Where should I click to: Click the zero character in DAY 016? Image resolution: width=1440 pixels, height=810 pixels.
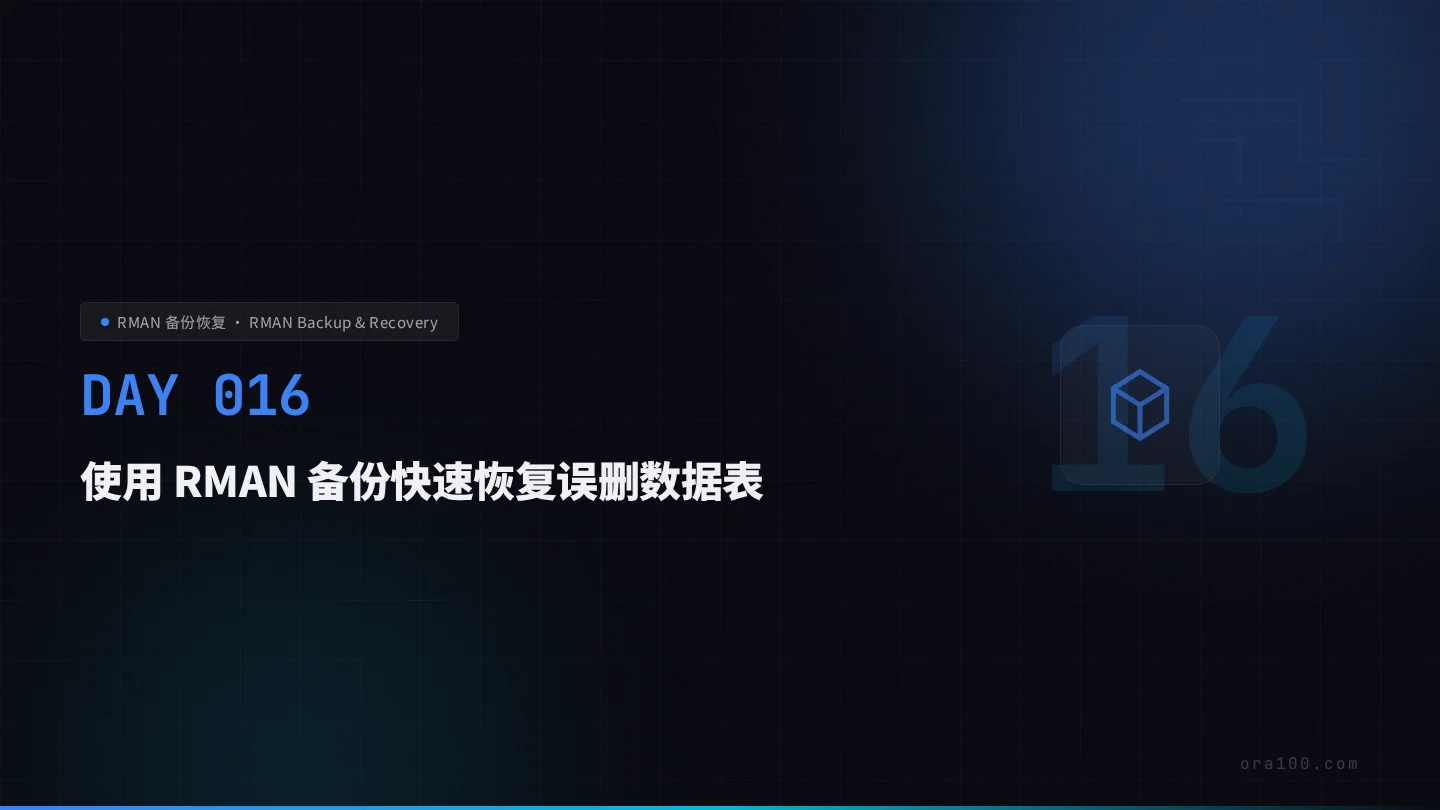click(x=228, y=396)
